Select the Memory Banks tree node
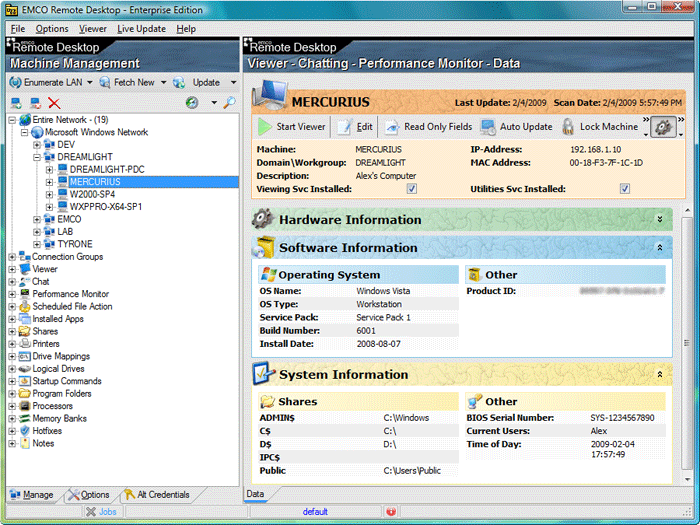Screen dimensions: 700x525 [x=59, y=418]
